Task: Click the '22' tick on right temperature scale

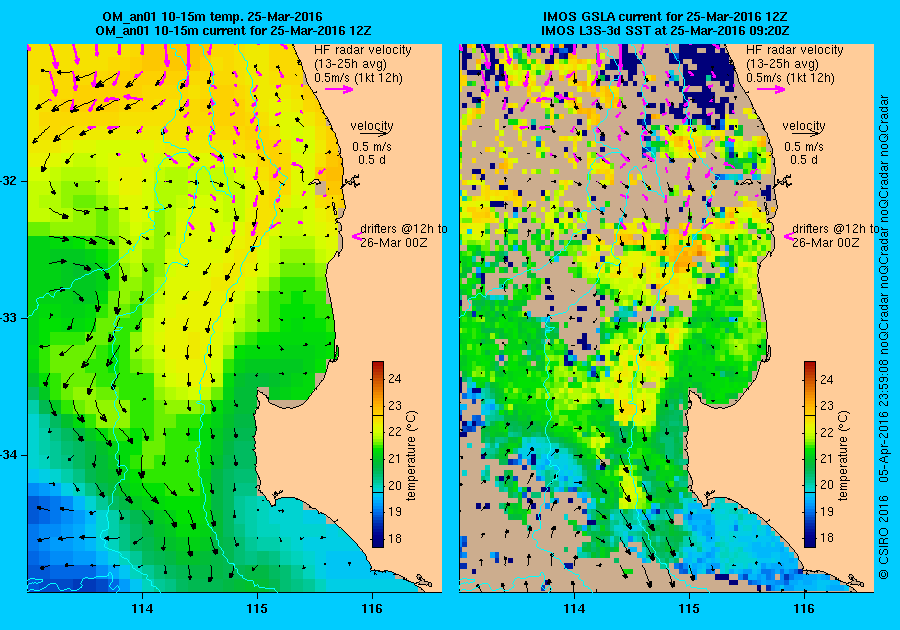Action: [x=827, y=433]
